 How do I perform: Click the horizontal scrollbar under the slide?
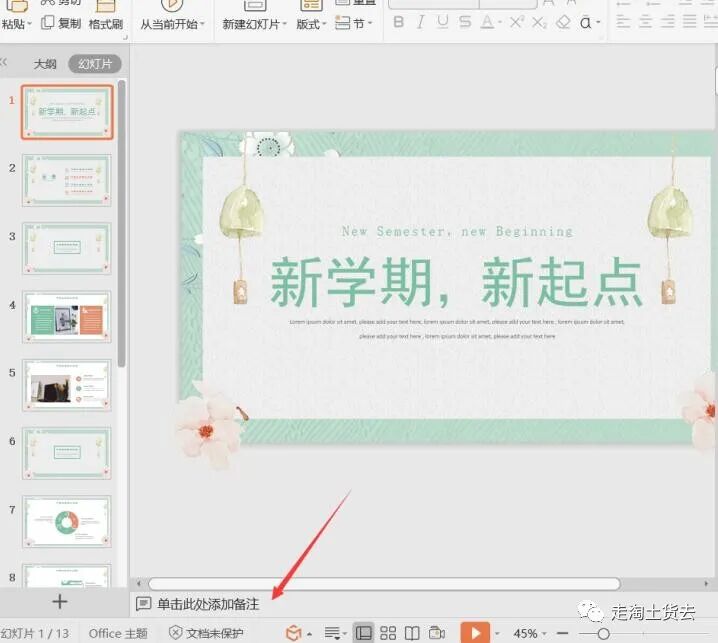click(384, 583)
